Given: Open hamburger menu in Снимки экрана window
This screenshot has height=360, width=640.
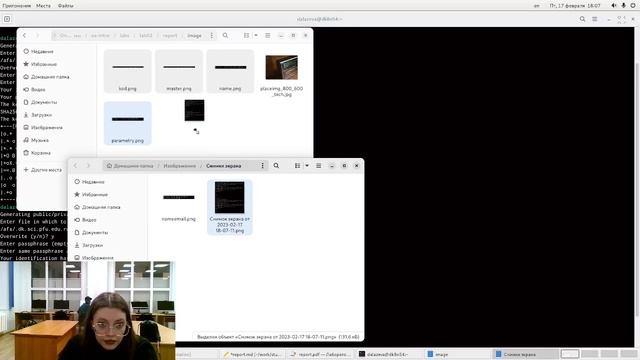Looking at the screenshot, I should point(319,166).
